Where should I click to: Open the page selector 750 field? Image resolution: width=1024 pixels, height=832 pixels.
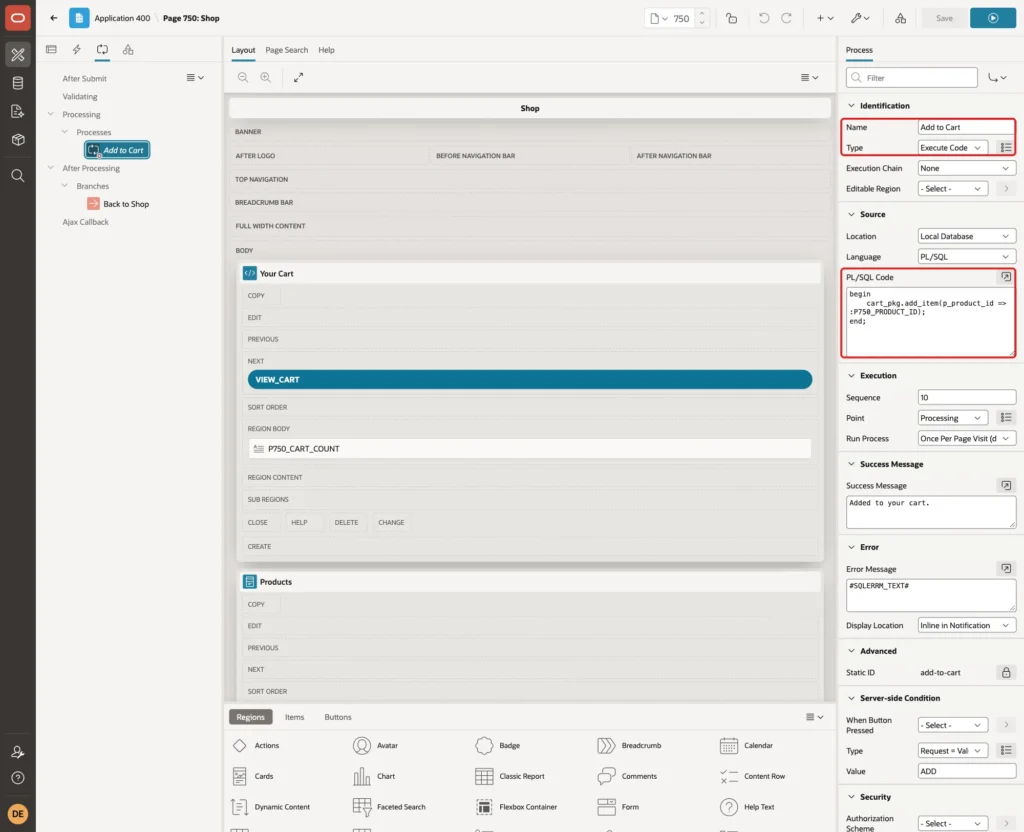(671, 18)
